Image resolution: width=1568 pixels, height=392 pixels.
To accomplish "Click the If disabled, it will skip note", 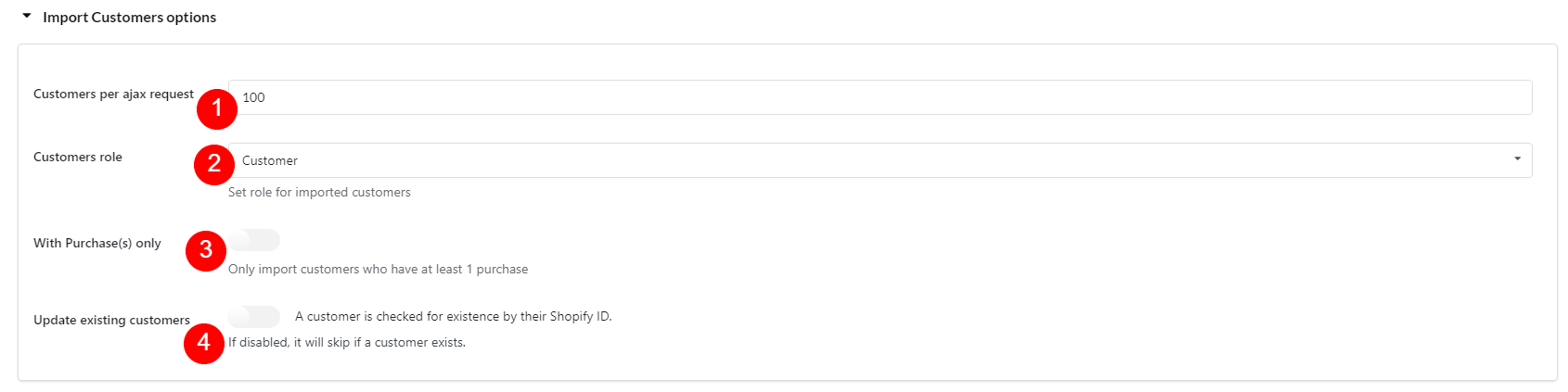I will click(x=347, y=342).
